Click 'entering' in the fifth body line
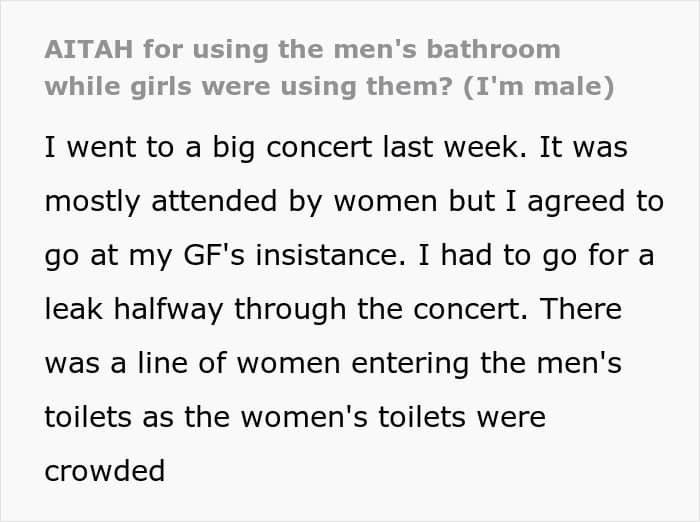The width and height of the screenshot is (700, 522). 410,364
